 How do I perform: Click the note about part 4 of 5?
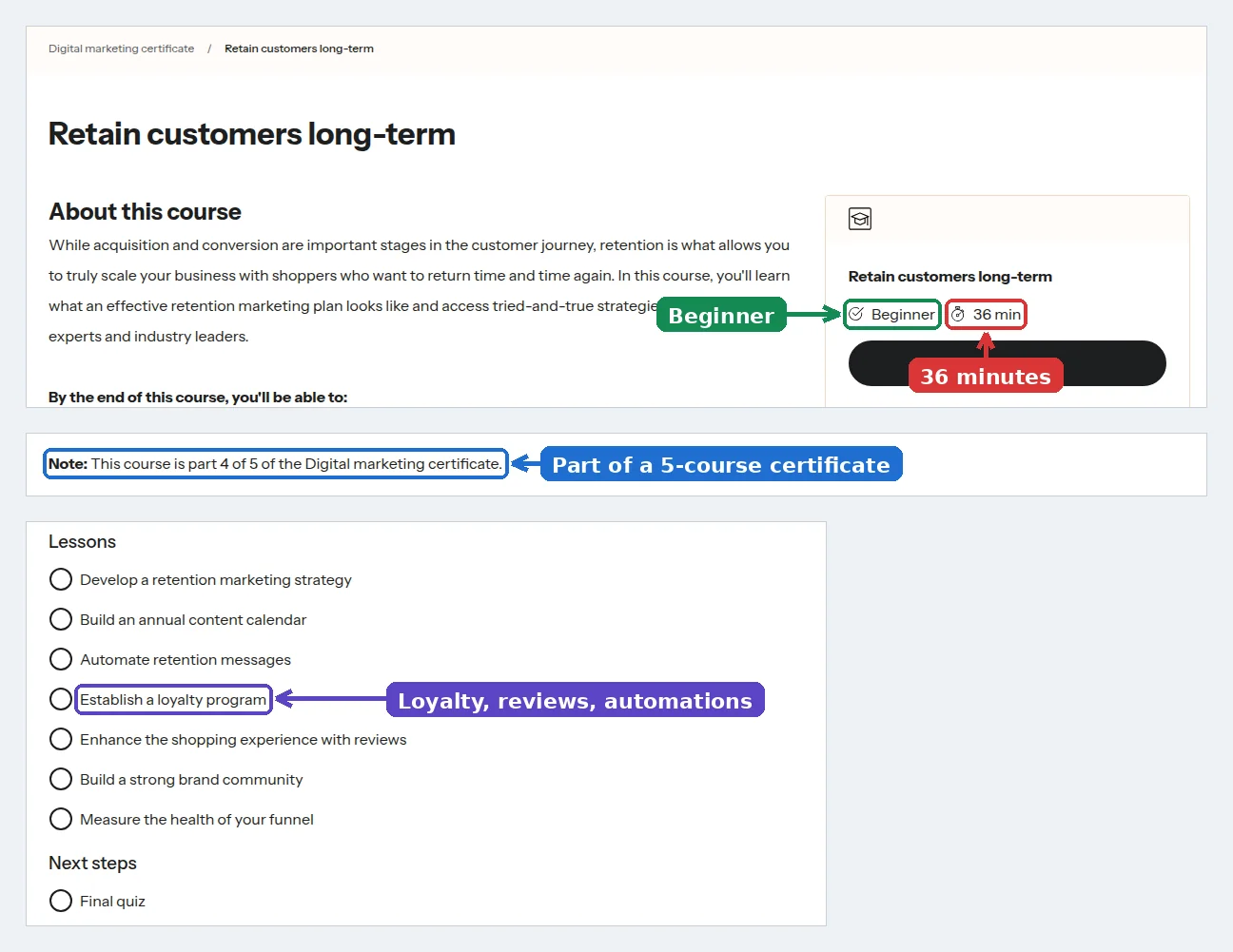click(275, 464)
